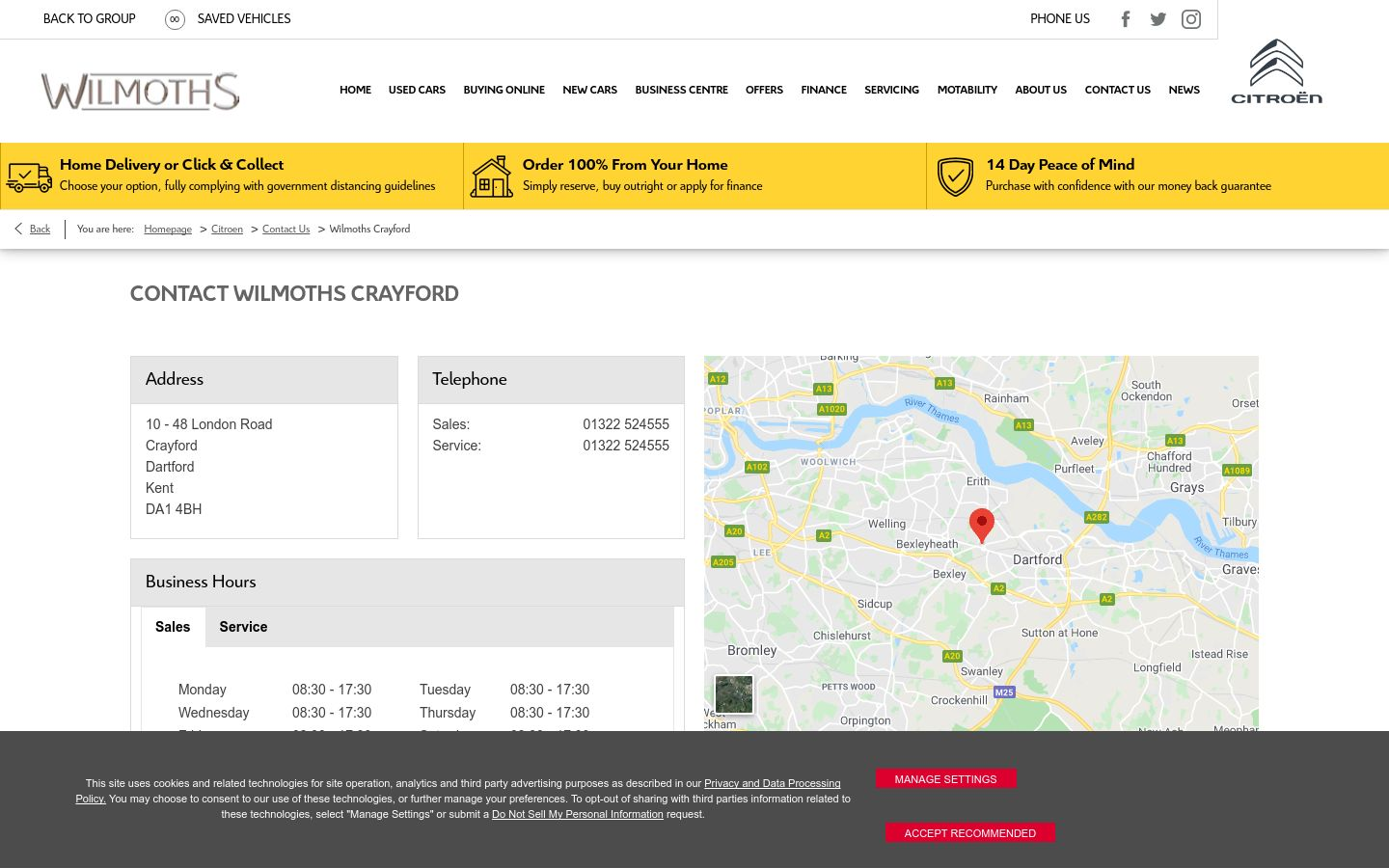Open Do Not Sell My Personal Information link

[578, 815]
